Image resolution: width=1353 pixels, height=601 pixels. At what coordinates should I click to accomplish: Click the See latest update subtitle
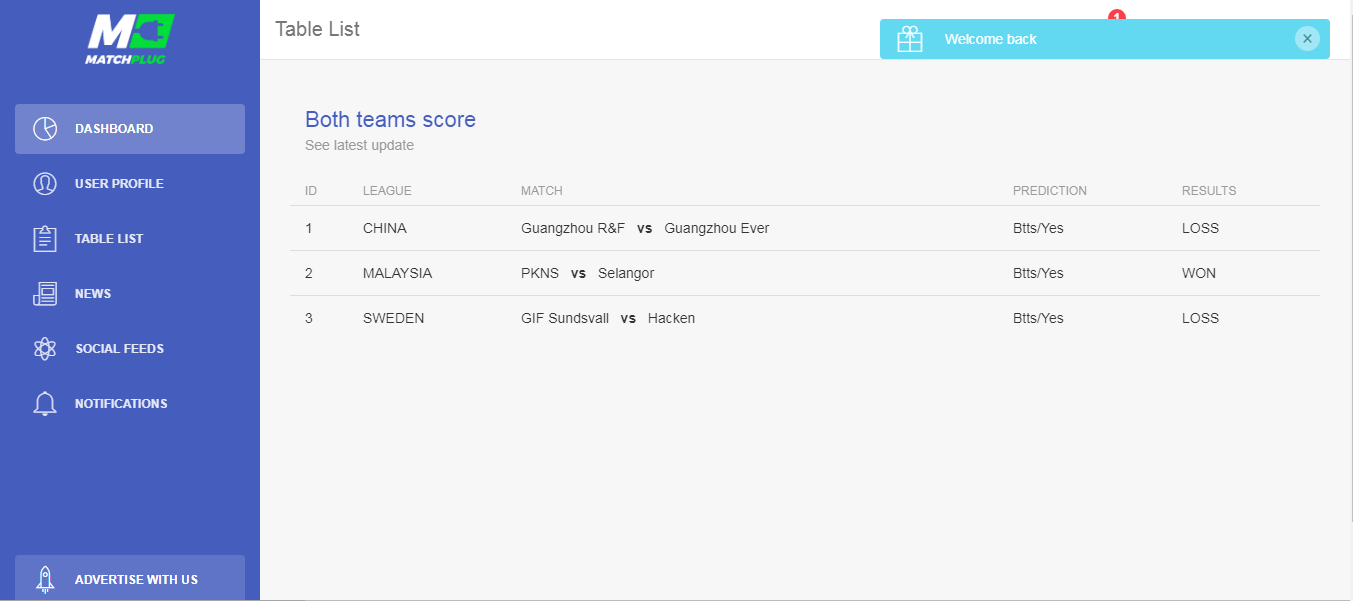(x=359, y=146)
